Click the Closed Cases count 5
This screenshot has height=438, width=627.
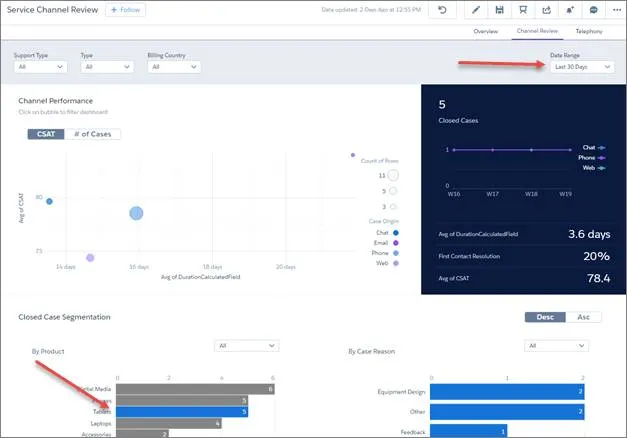coord(442,105)
